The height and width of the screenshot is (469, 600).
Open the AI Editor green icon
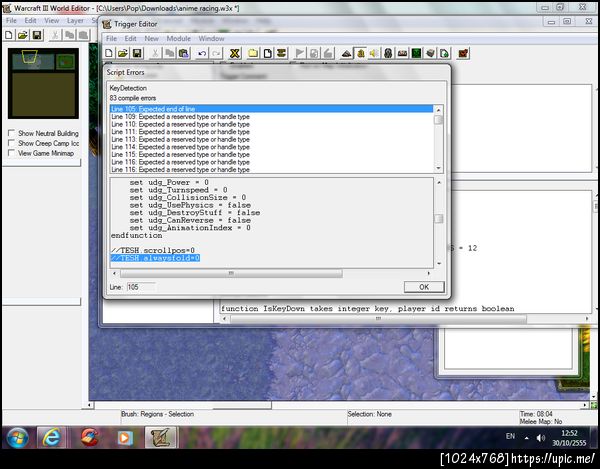[x=416, y=53]
